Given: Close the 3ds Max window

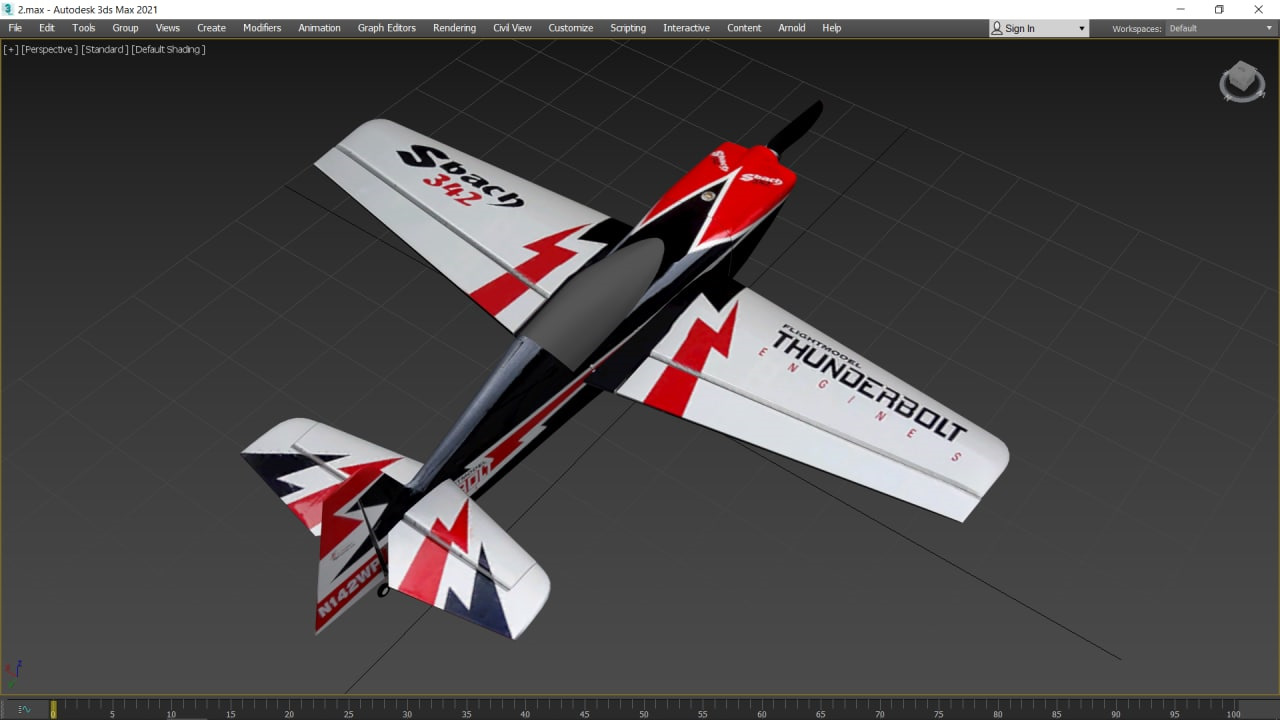Looking at the screenshot, I should point(1259,9).
